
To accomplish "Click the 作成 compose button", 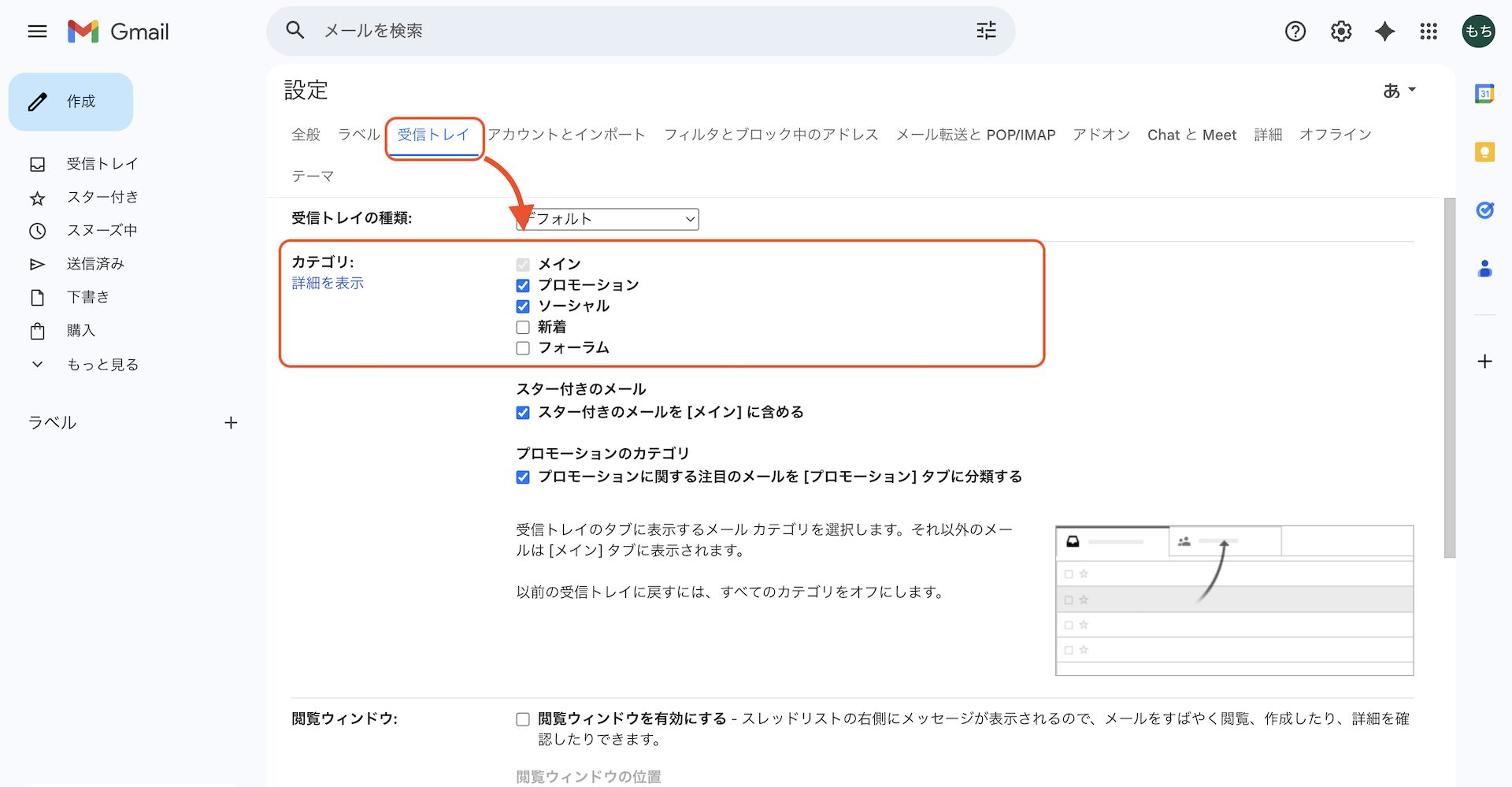I will pos(71,102).
